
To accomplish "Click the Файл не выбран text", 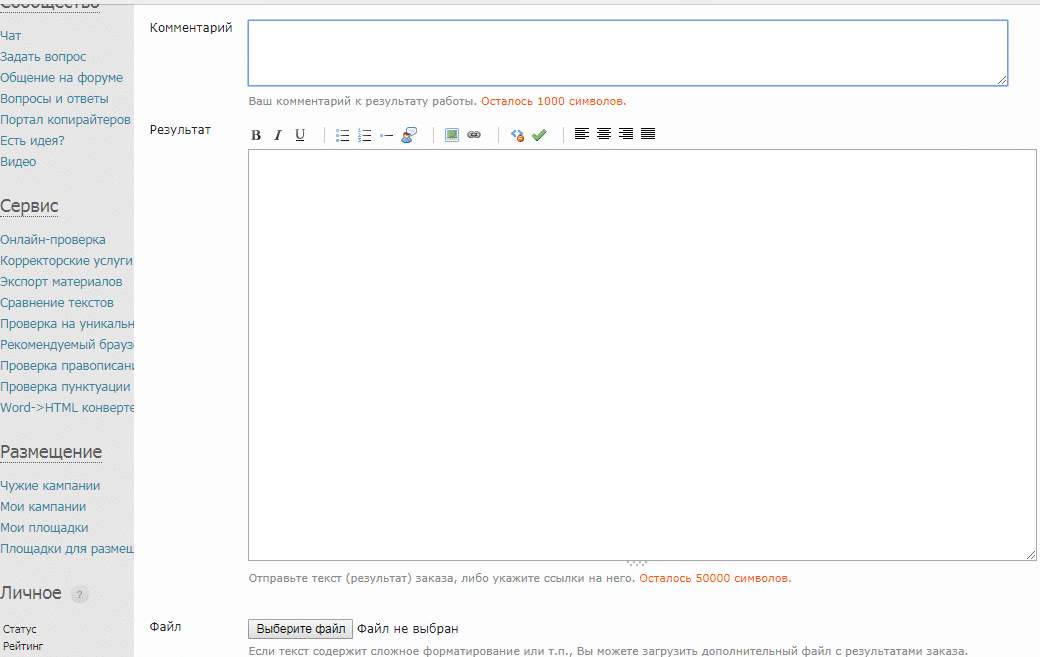I will tap(407, 628).
